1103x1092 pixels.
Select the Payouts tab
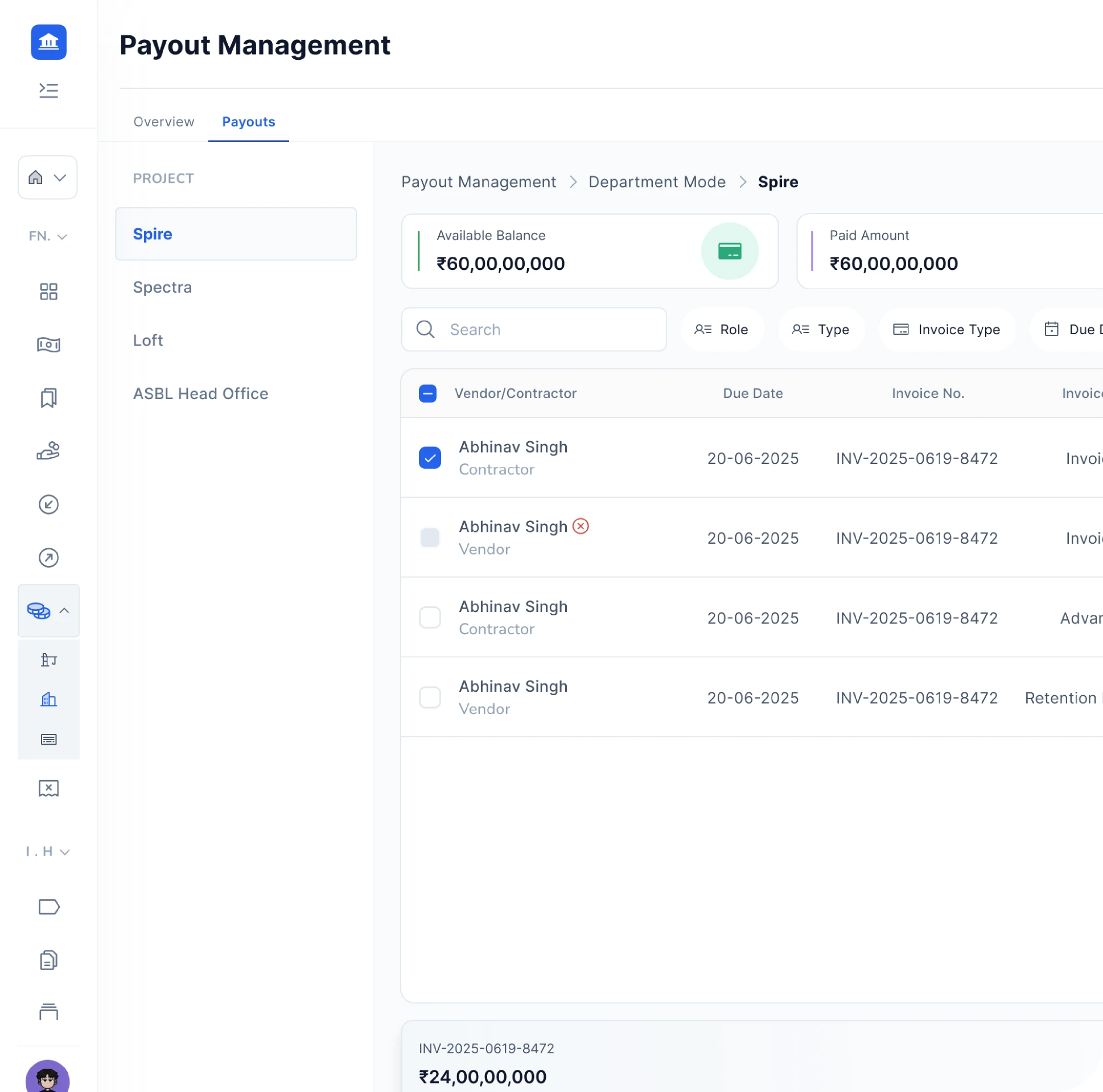[x=248, y=122]
